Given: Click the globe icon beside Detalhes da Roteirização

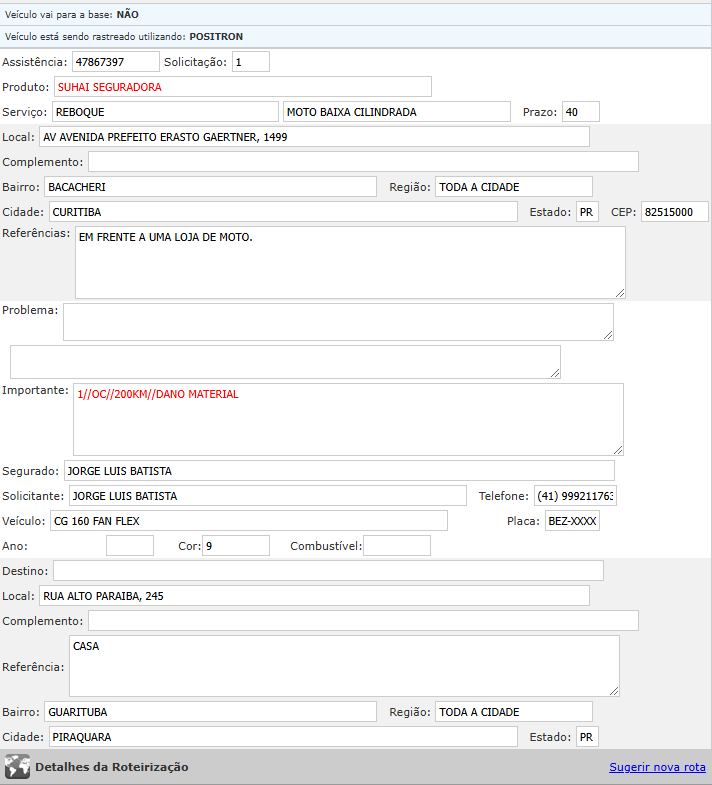Looking at the screenshot, I should [17, 767].
